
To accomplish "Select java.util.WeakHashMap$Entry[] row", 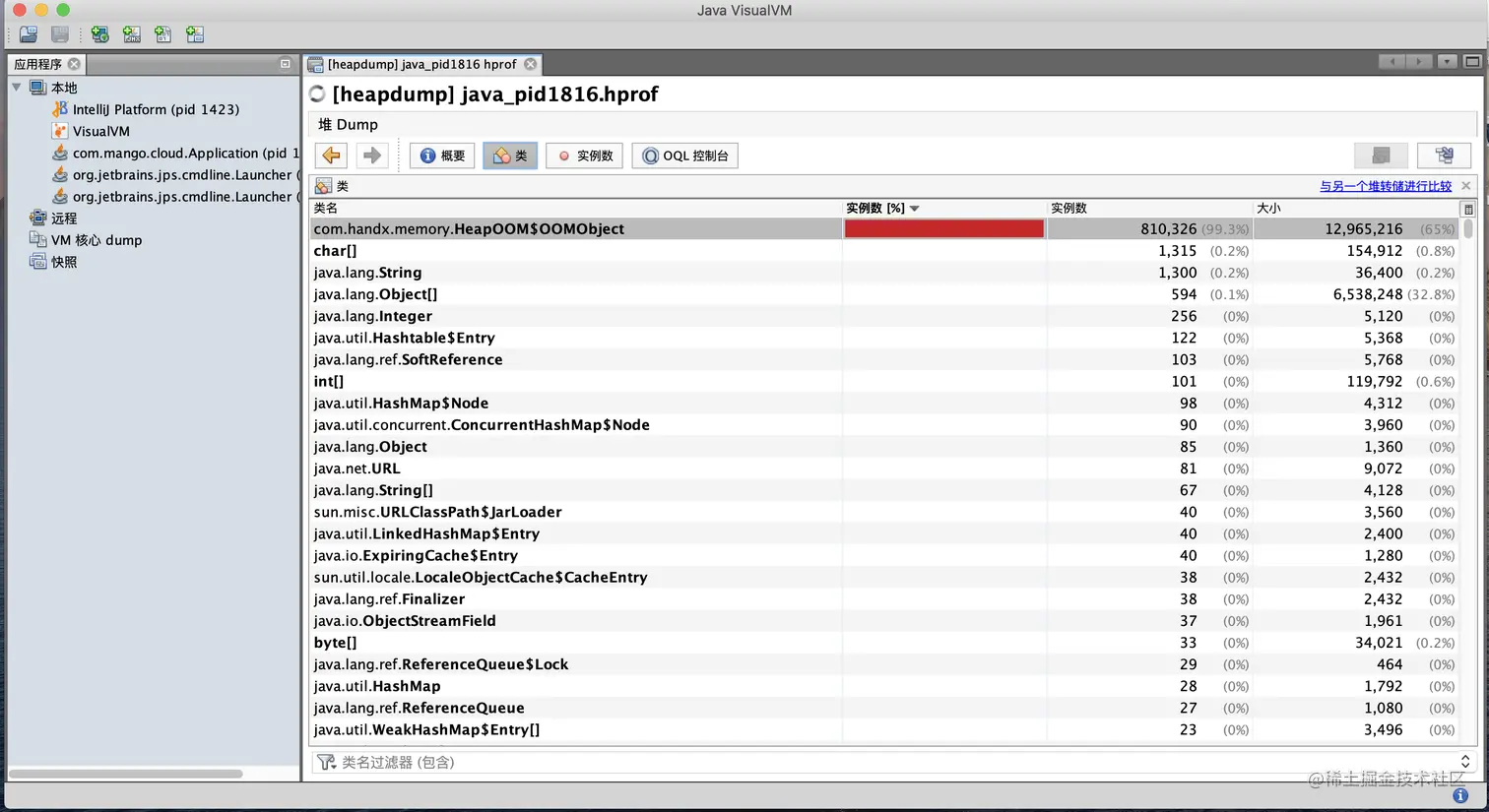I will tap(885, 729).
